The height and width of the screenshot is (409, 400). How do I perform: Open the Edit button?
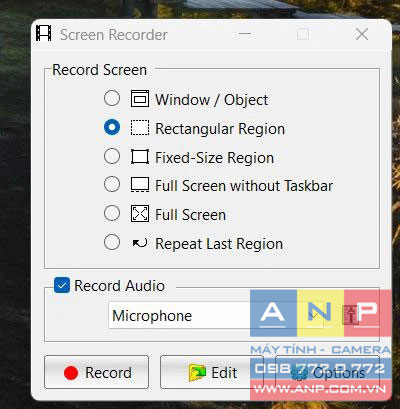(x=212, y=372)
